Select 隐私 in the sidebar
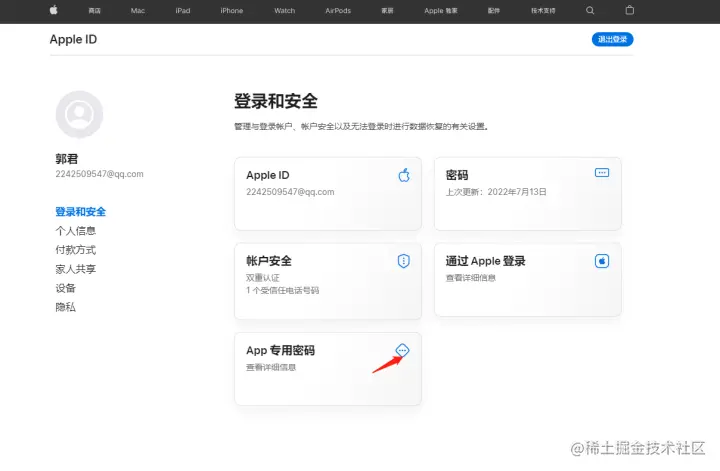Image resolution: width=720 pixels, height=471 pixels. click(x=65, y=307)
